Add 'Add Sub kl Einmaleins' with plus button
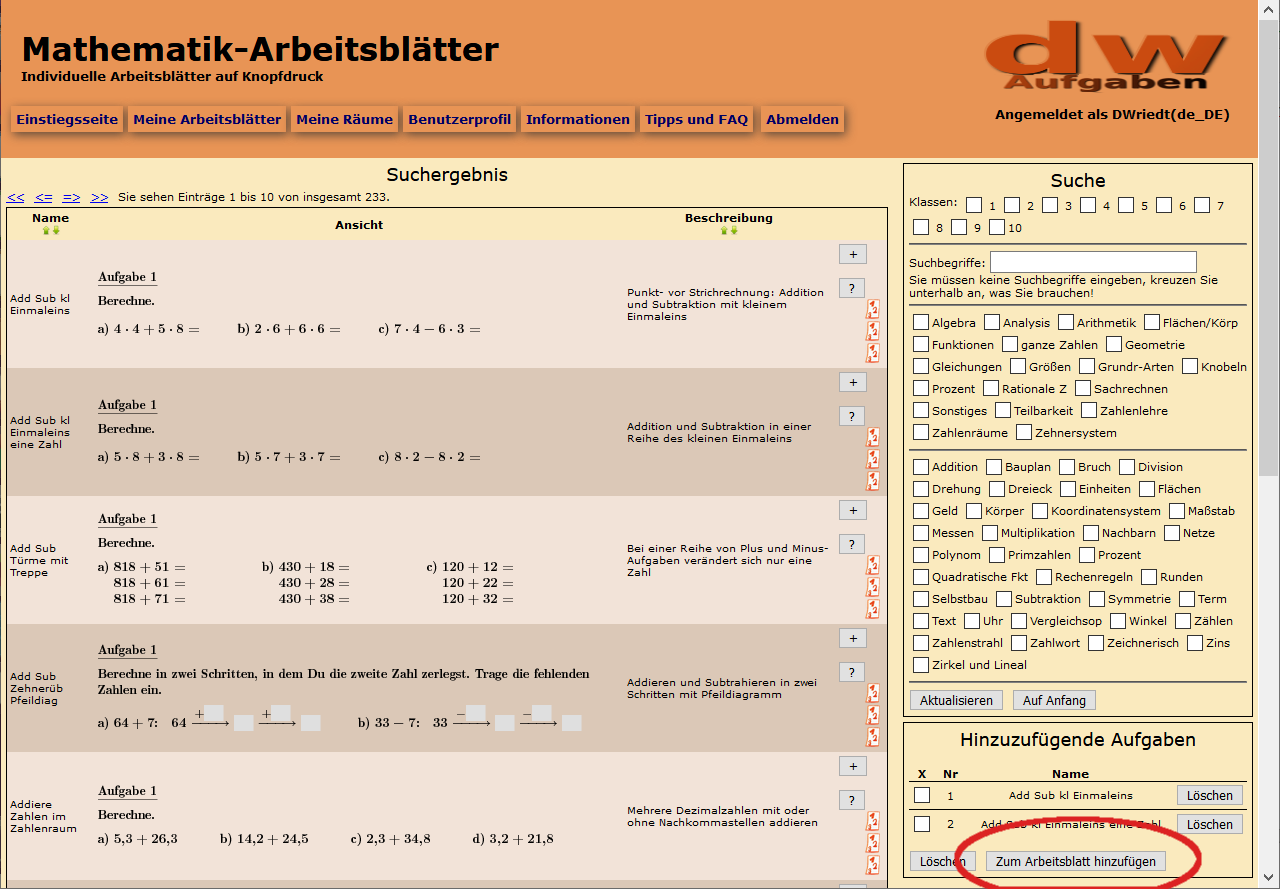 click(852, 254)
